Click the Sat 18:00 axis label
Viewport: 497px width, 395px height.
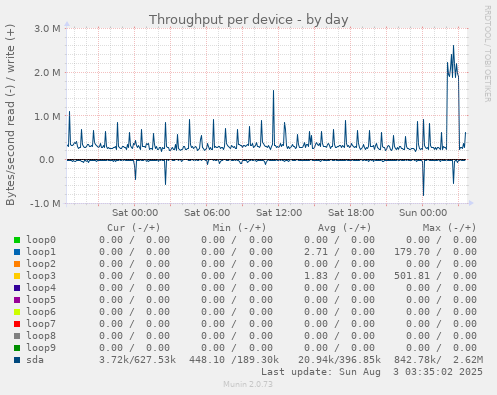pos(351,213)
